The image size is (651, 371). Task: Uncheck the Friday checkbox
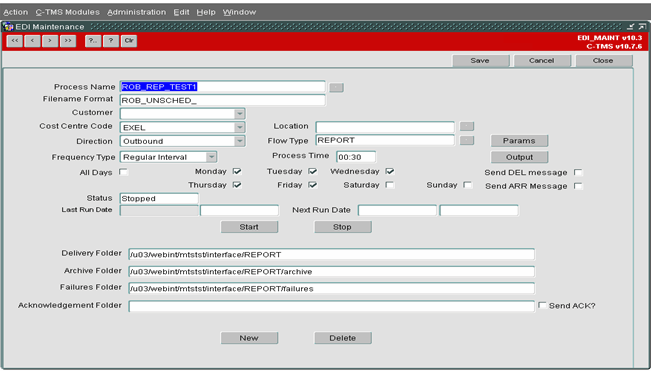pos(313,185)
